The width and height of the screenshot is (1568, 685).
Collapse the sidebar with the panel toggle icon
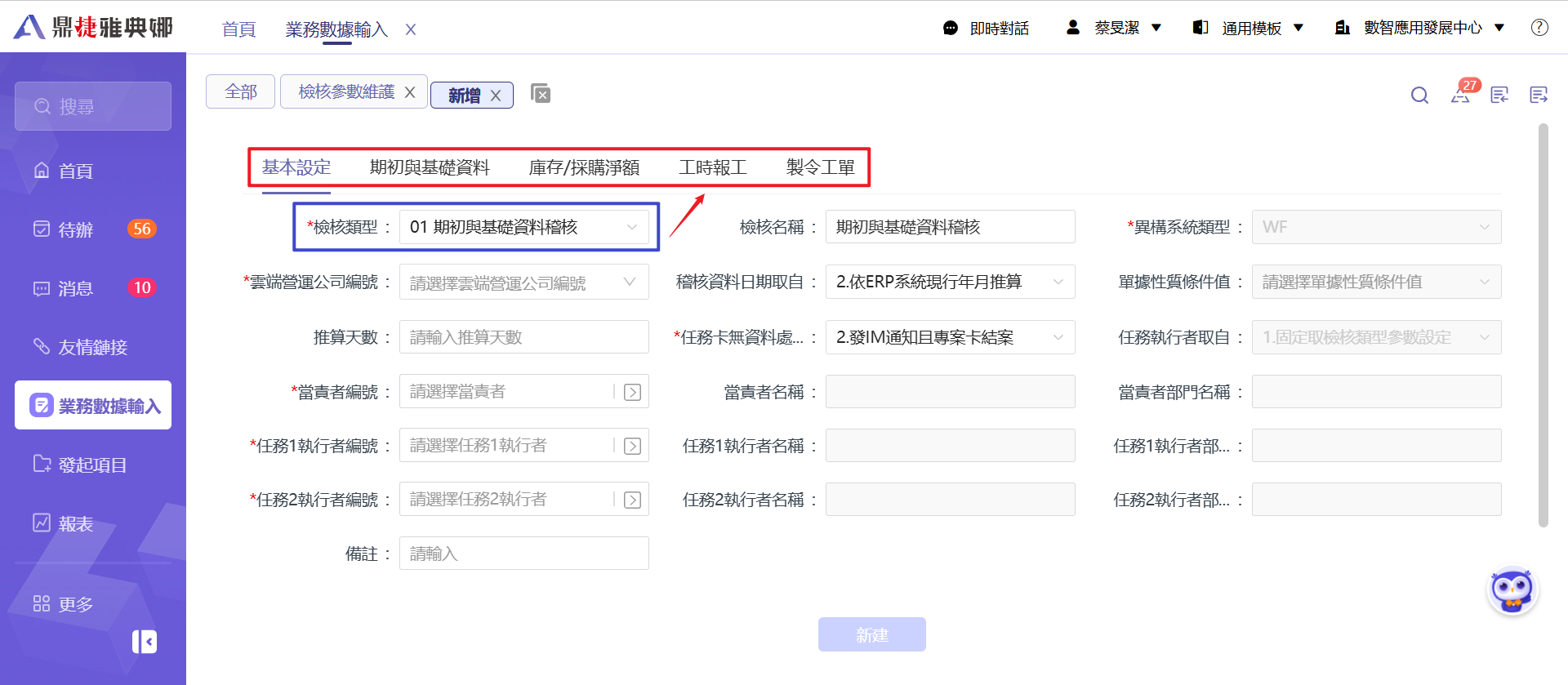pos(145,642)
